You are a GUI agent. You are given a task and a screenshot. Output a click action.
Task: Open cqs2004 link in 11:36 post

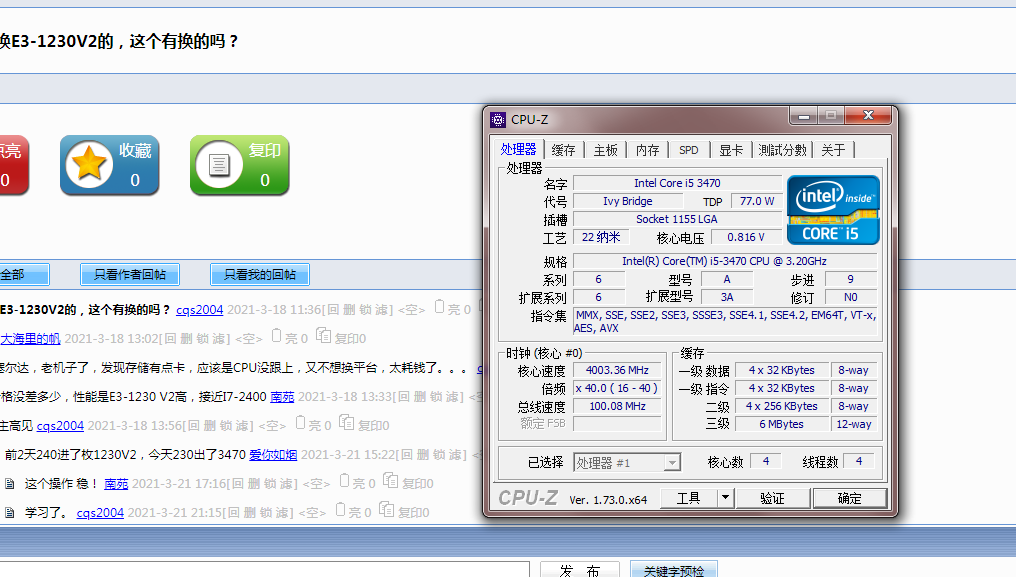click(x=200, y=310)
